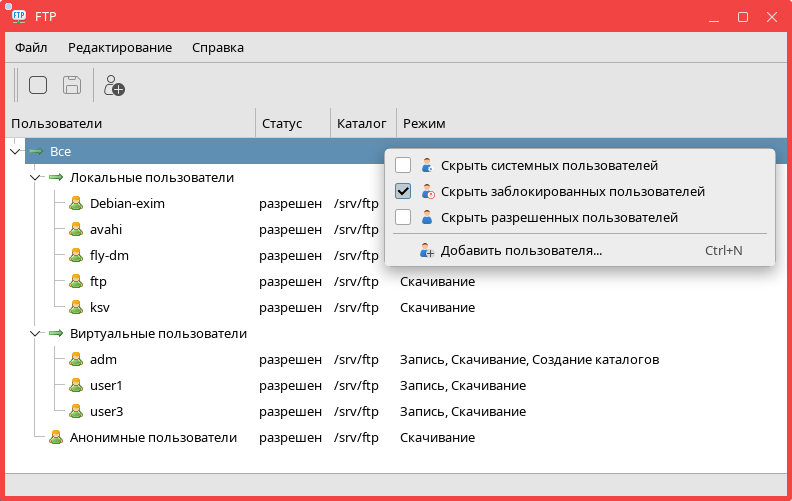Collapse Виртуальные пользователи group
This screenshot has width=792, height=501.
pos(33,333)
